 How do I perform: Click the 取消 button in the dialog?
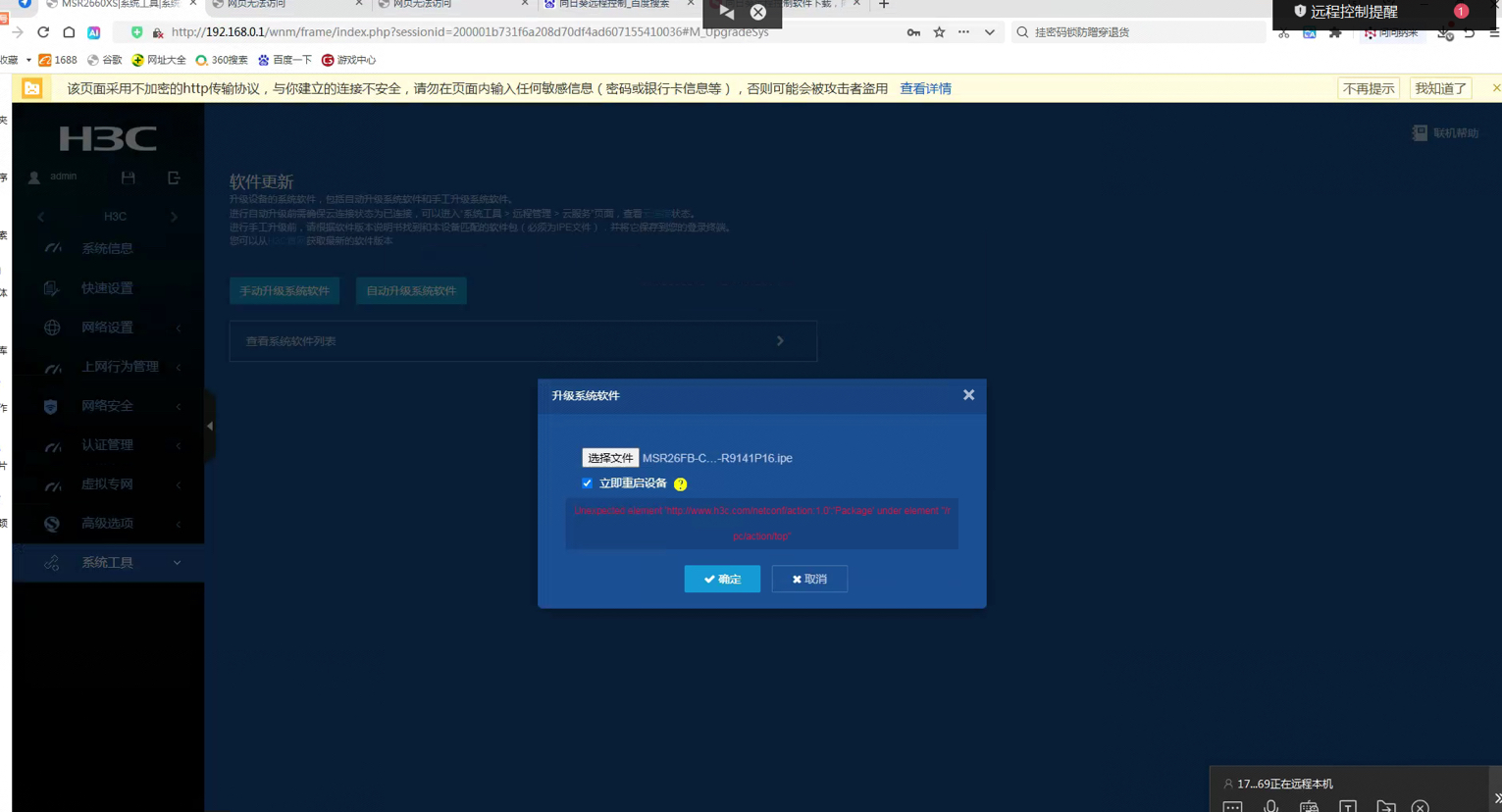point(809,579)
